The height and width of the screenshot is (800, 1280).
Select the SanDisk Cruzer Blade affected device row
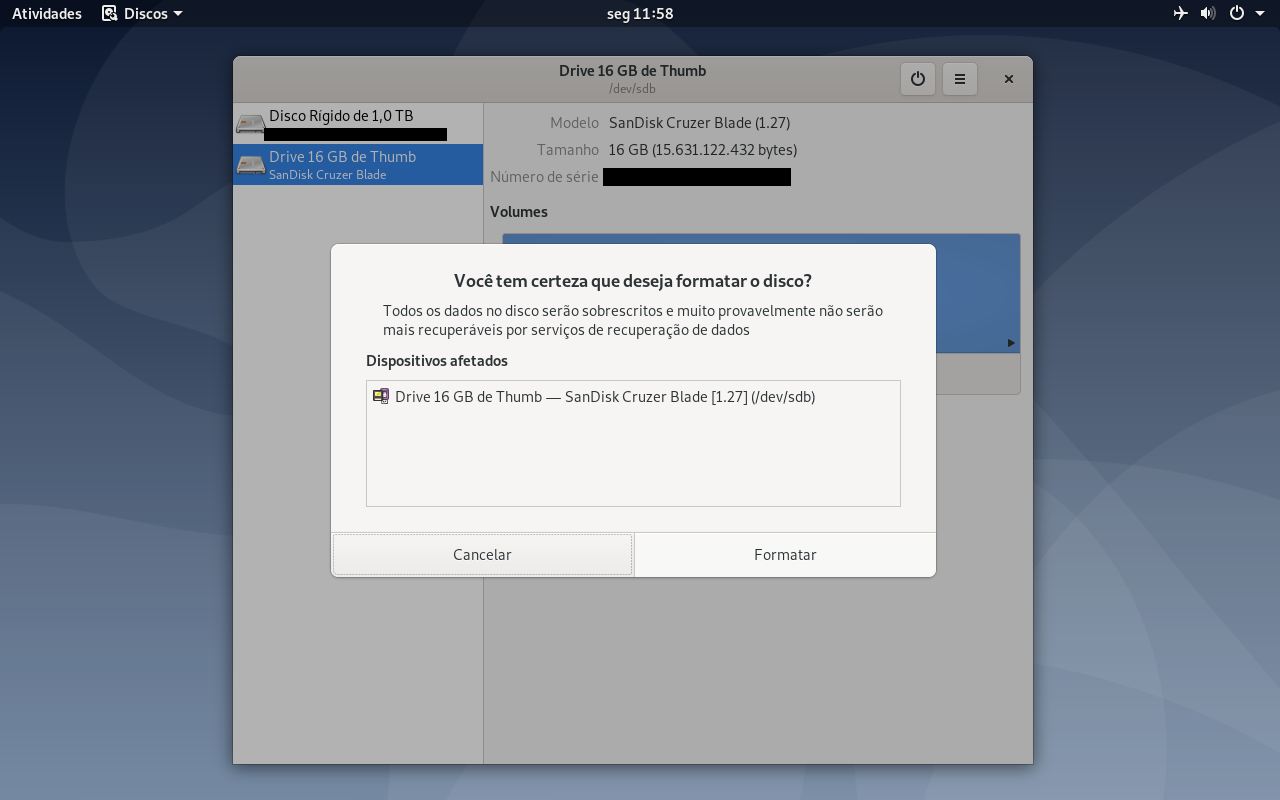(x=633, y=396)
